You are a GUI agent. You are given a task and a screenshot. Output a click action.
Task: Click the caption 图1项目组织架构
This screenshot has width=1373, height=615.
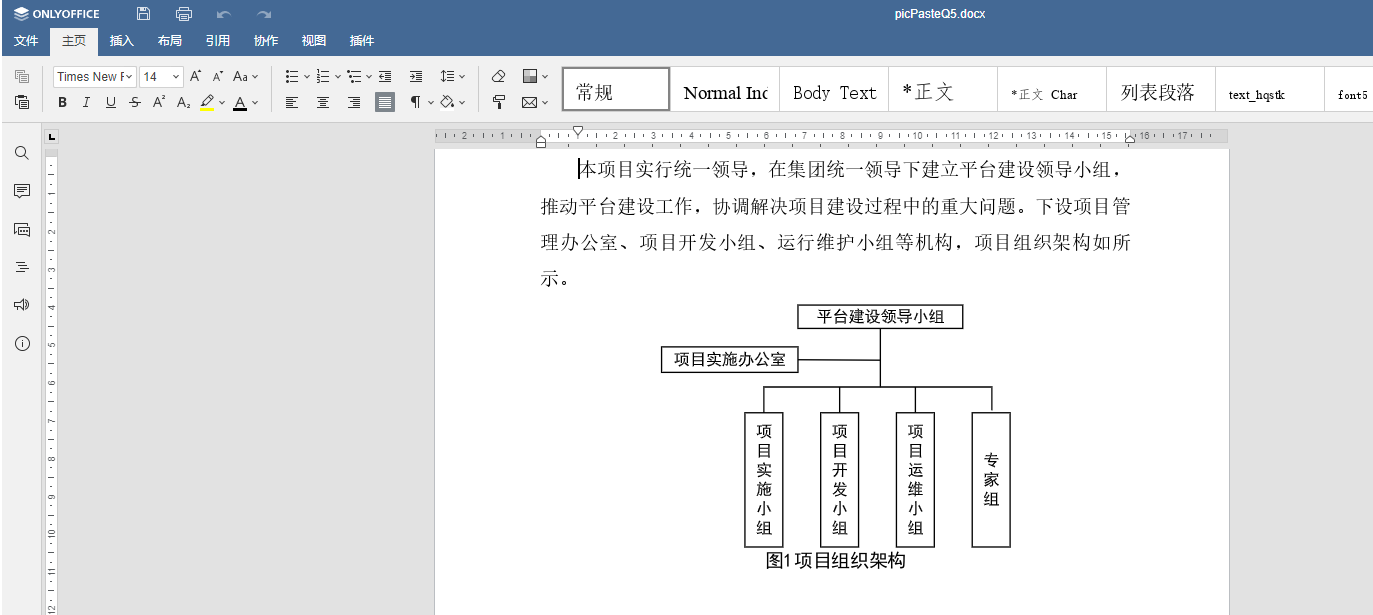(x=836, y=561)
